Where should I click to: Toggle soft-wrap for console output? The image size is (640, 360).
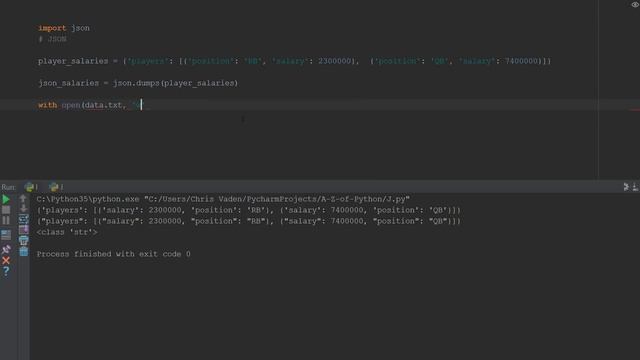(x=23, y=219)
